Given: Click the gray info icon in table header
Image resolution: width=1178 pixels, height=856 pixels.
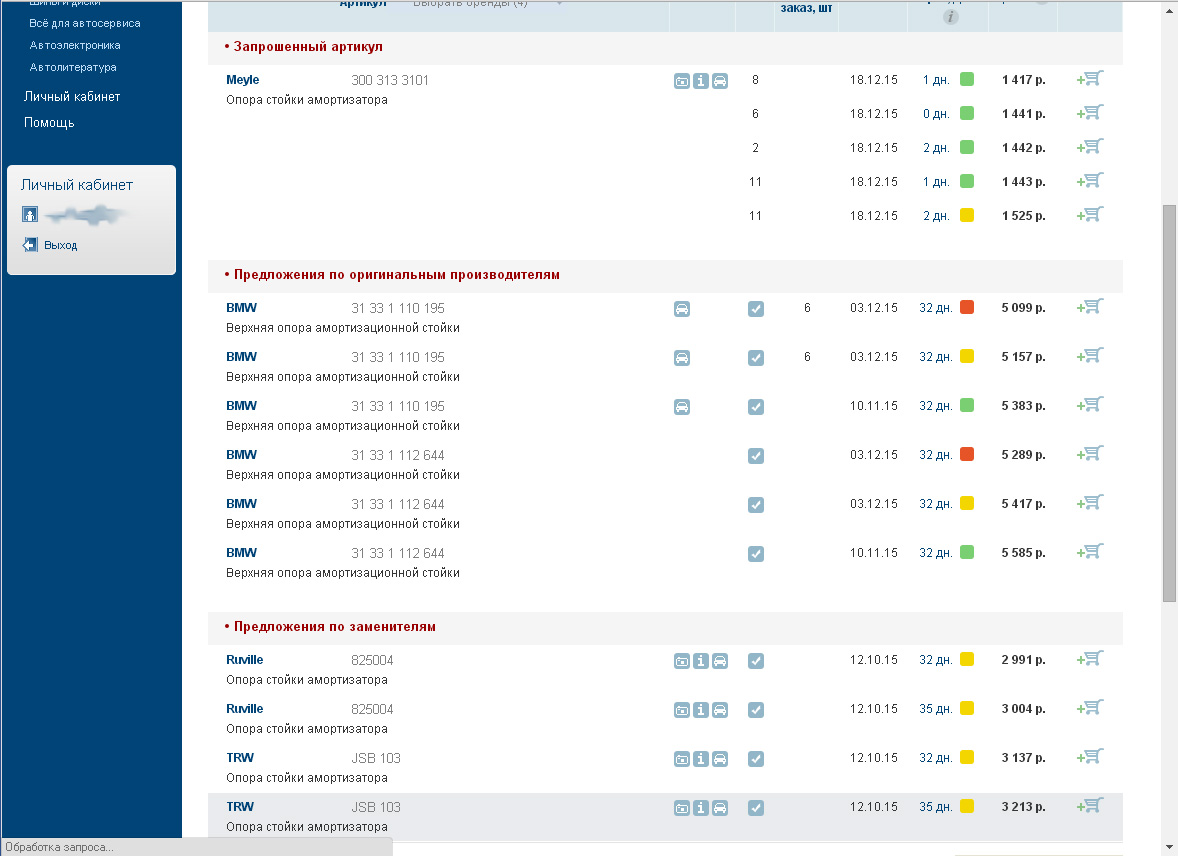Looking at the screenshot, I should [950, 17].
